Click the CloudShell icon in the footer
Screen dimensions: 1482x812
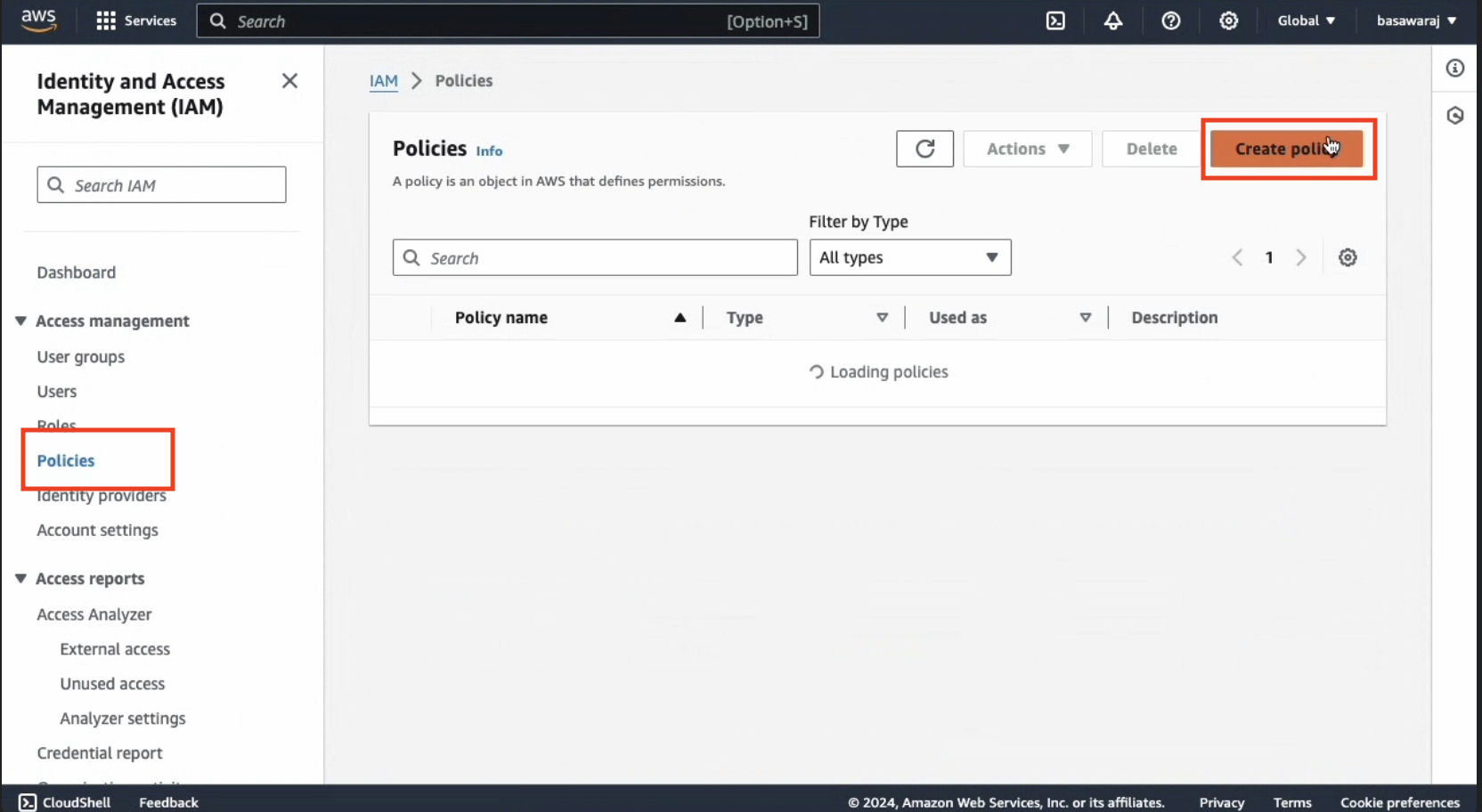28,802
